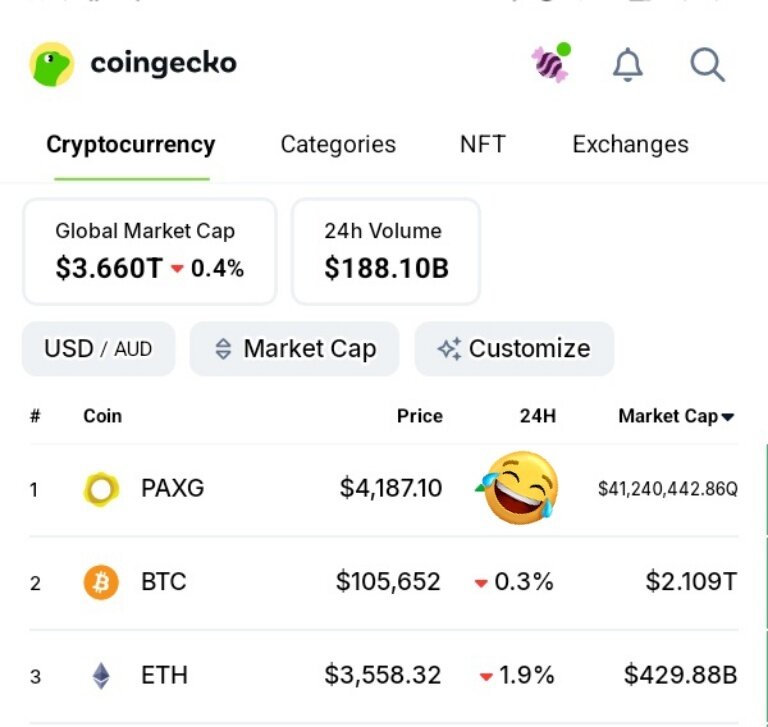Toggle currency between USD and AUD
768x727 pixels.
click(x=98, y=349)
